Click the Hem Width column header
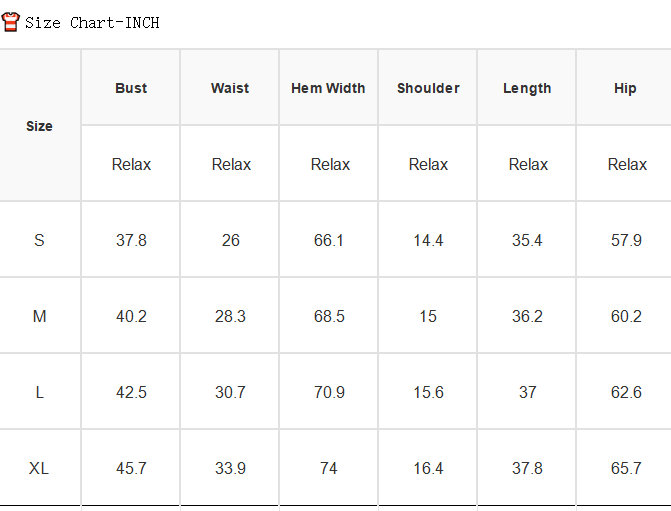671x511 pixels. [x=328, y=88]
